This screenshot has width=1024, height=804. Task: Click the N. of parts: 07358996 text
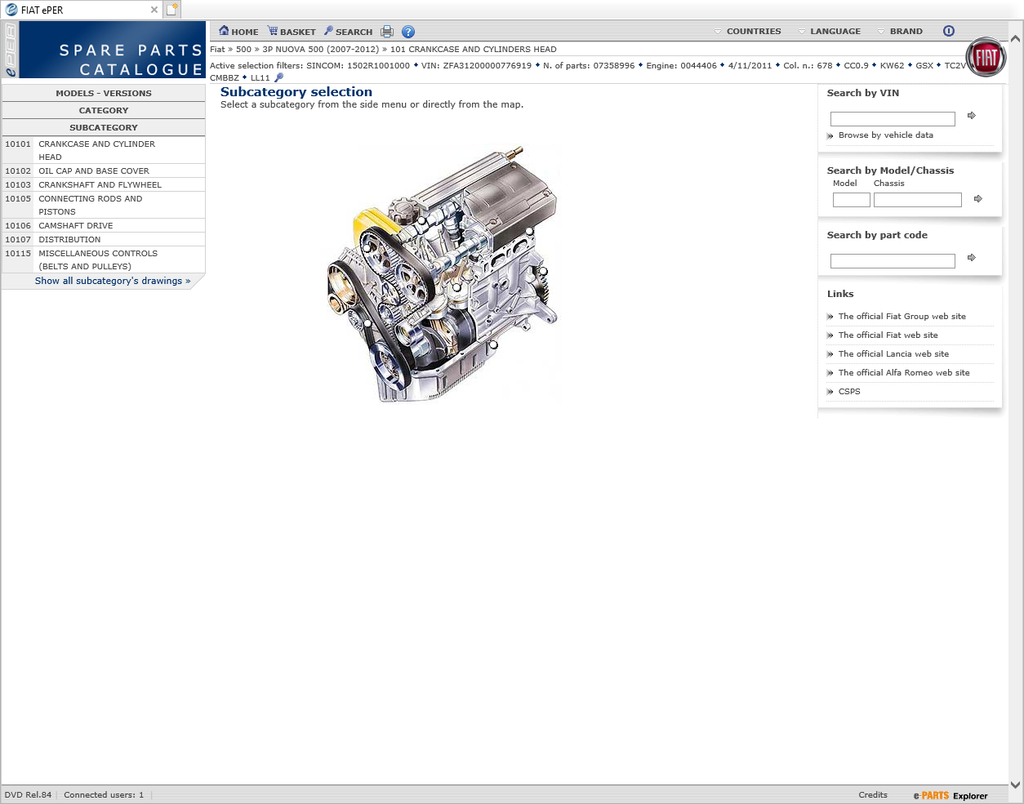click(588, 65)
